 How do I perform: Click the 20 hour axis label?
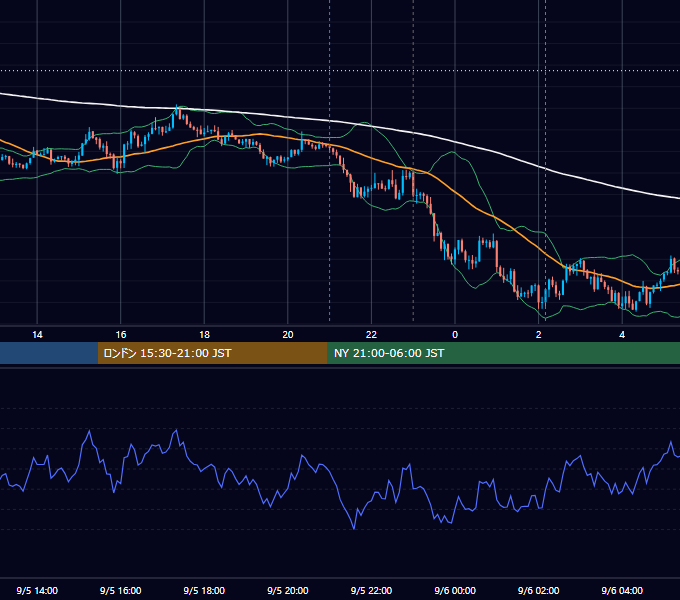tap(288, 335)
